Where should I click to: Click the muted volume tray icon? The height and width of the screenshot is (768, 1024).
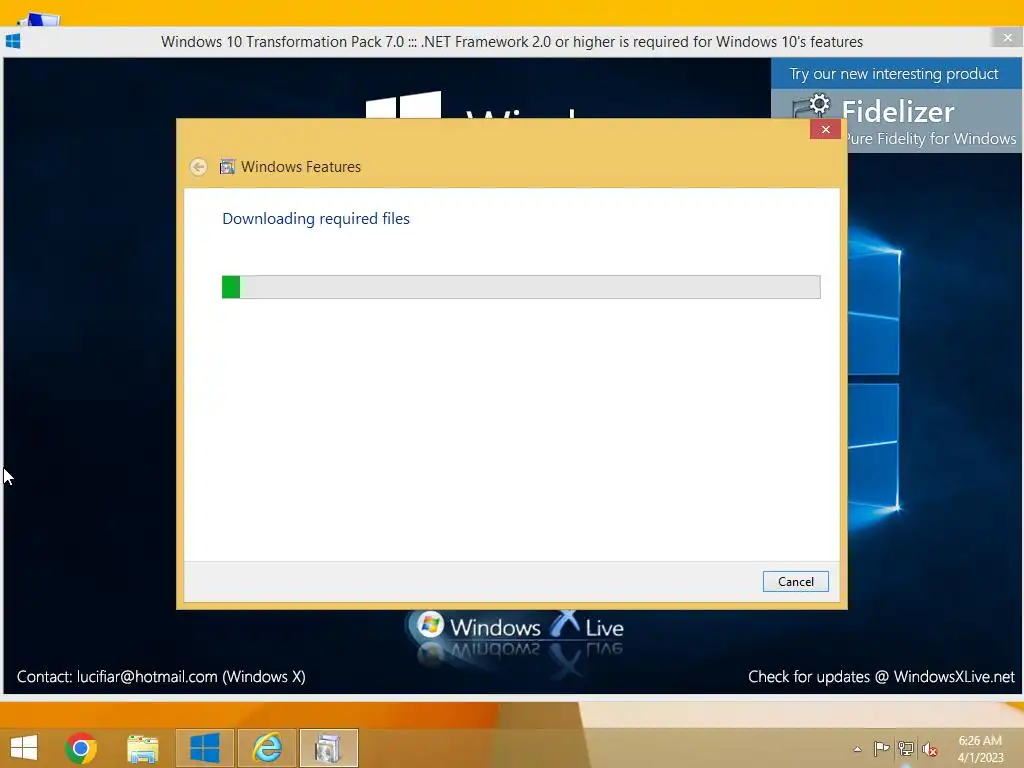(x=929, y=749)
